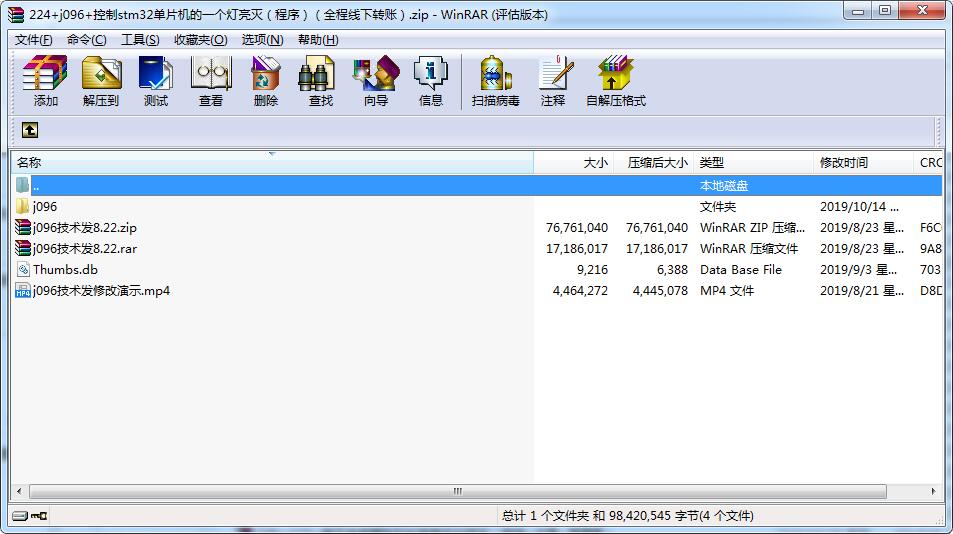The height and width of the screenshot is (534, 953).
Task: Sort by CRC column header
Action: 928,163
